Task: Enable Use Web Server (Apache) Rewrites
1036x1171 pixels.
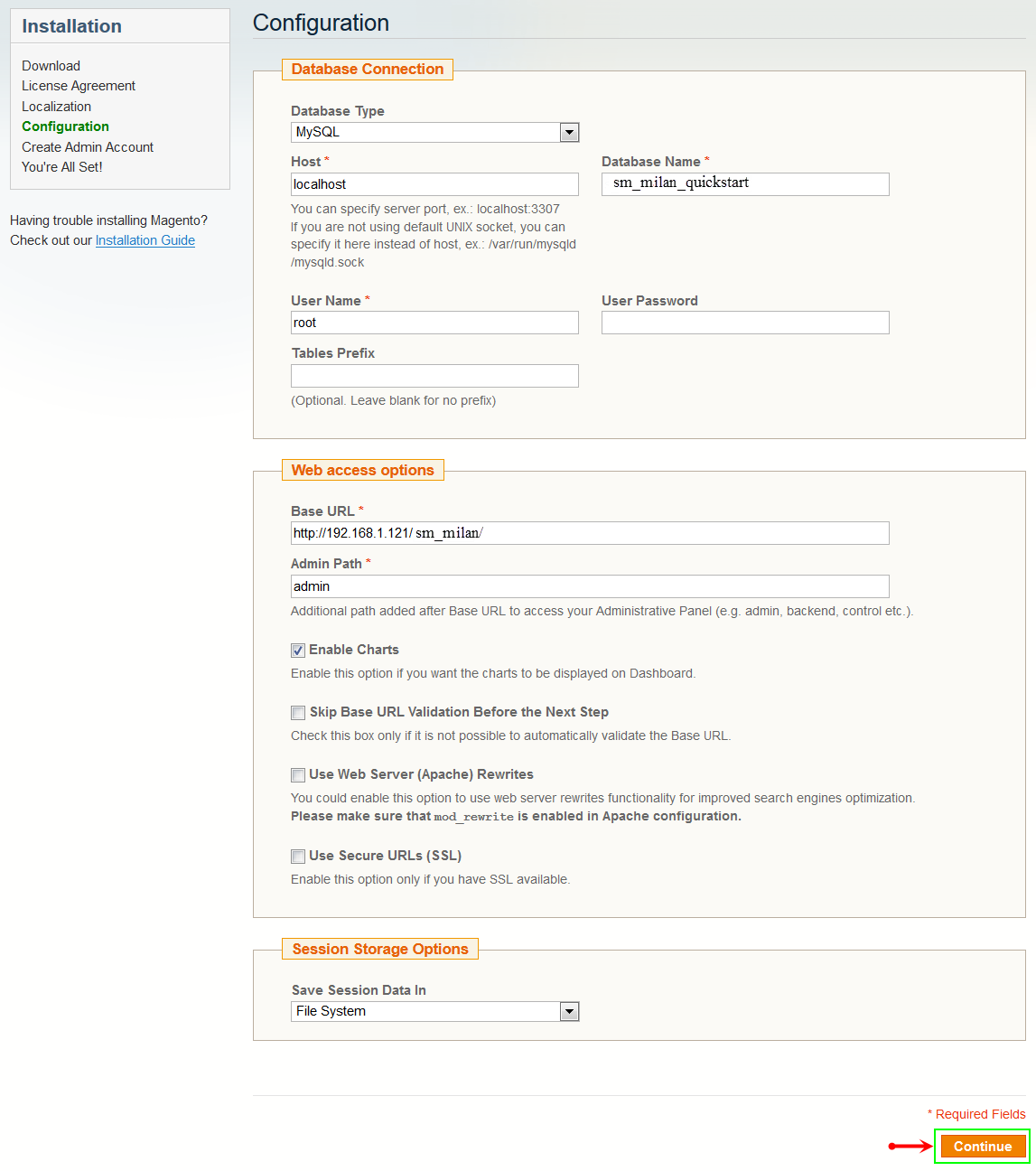Action: pyautogui.click(x=298, y=775)
